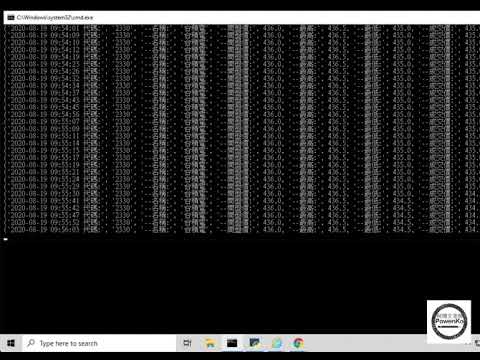Select the log row timestamped 09:55:21
This screenshot has height=360, width=480.
[242, 172]
